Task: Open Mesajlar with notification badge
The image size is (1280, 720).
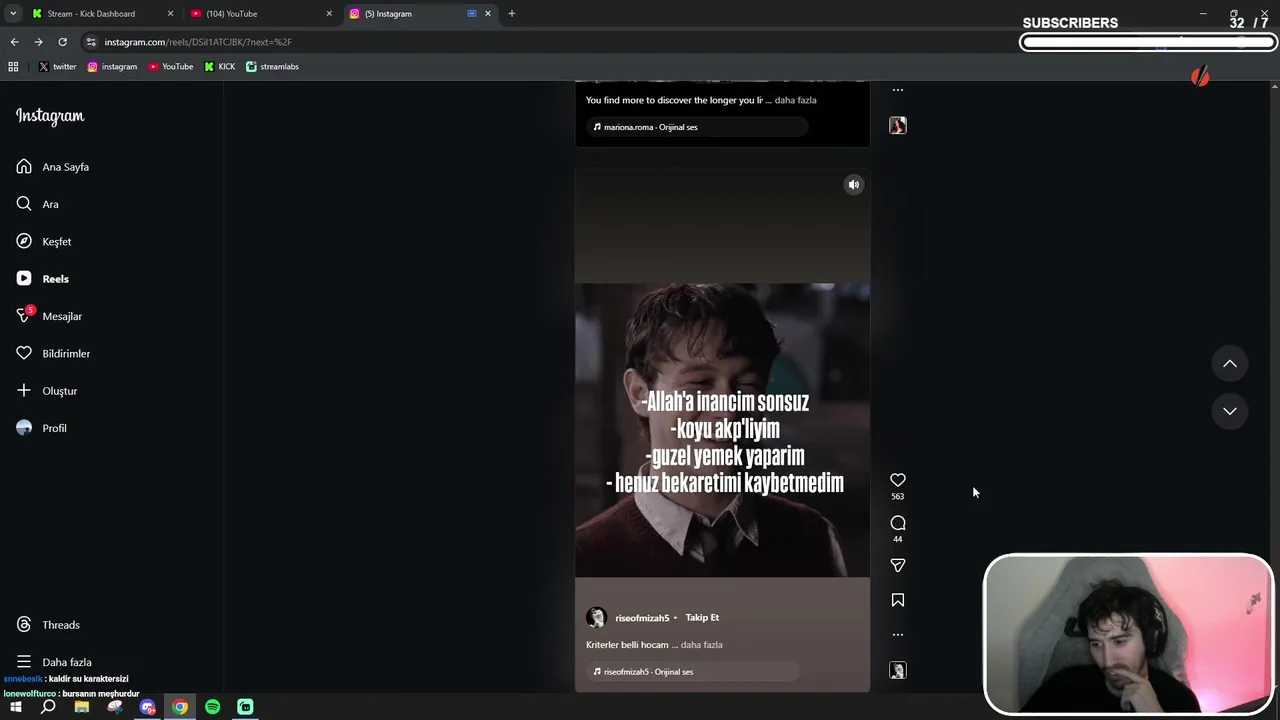Action: pyautogui.click(x=49, y=316)
